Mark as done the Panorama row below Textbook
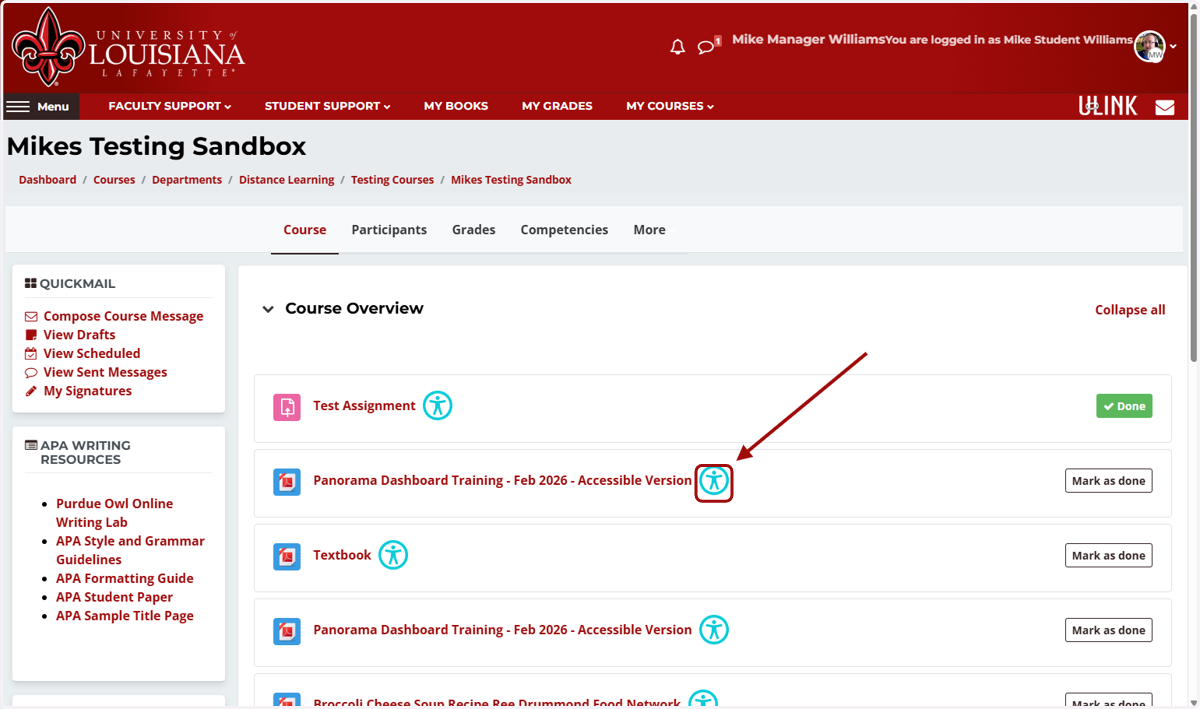This screenshot has height=709, width=1200. [x=1108, y=630]
